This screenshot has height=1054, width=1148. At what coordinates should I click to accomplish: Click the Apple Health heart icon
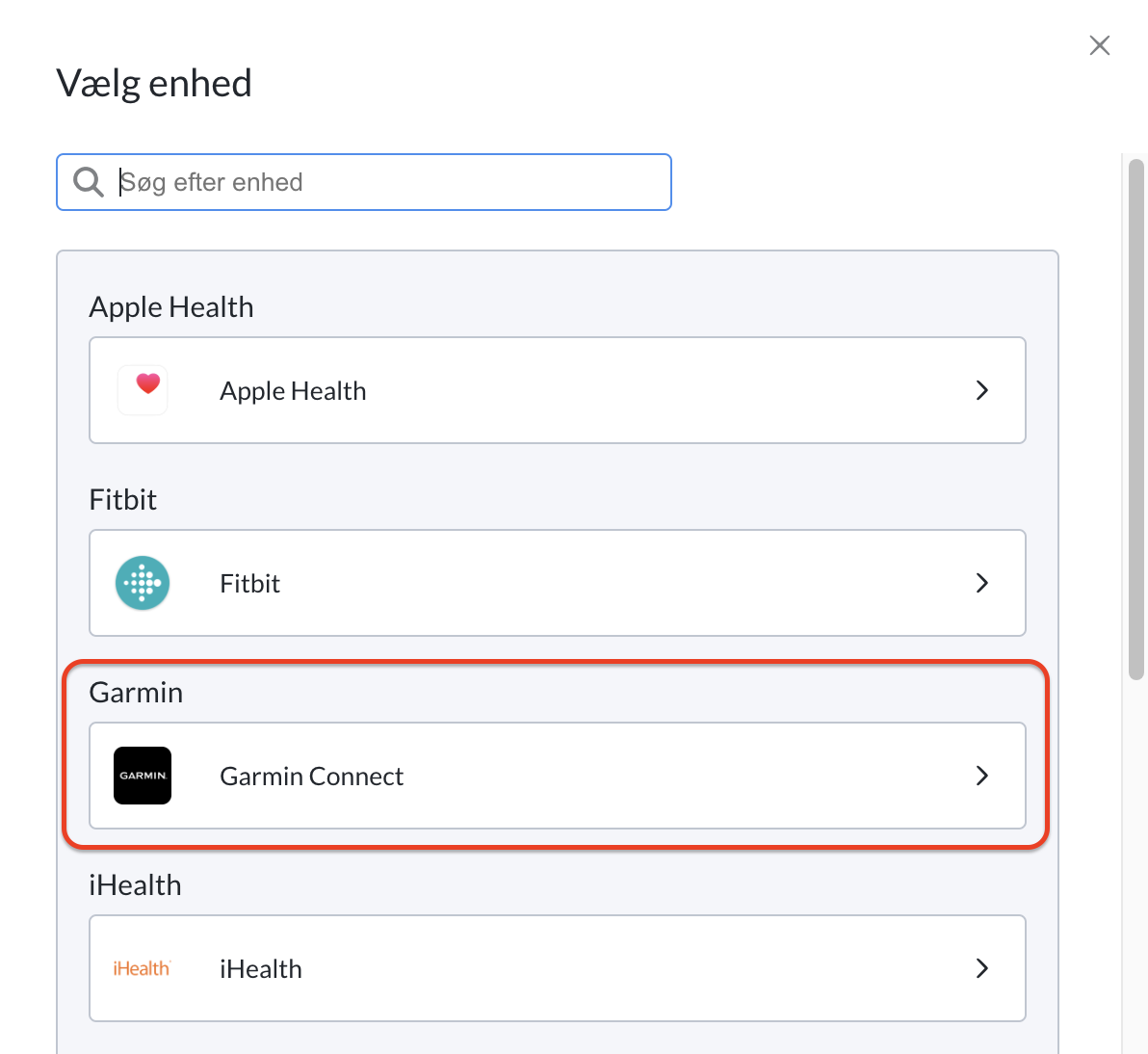(143, 390)
